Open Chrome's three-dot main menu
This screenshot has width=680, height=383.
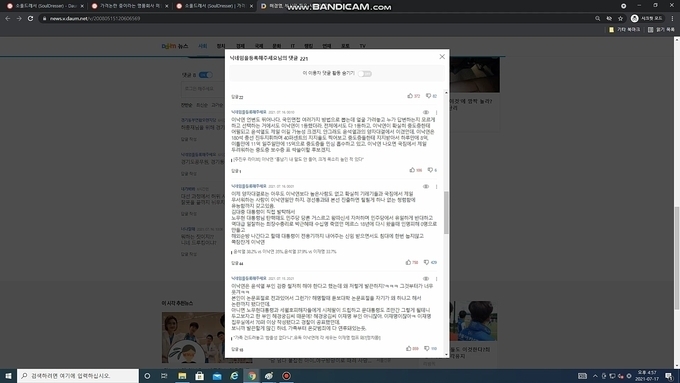(672, 18)
